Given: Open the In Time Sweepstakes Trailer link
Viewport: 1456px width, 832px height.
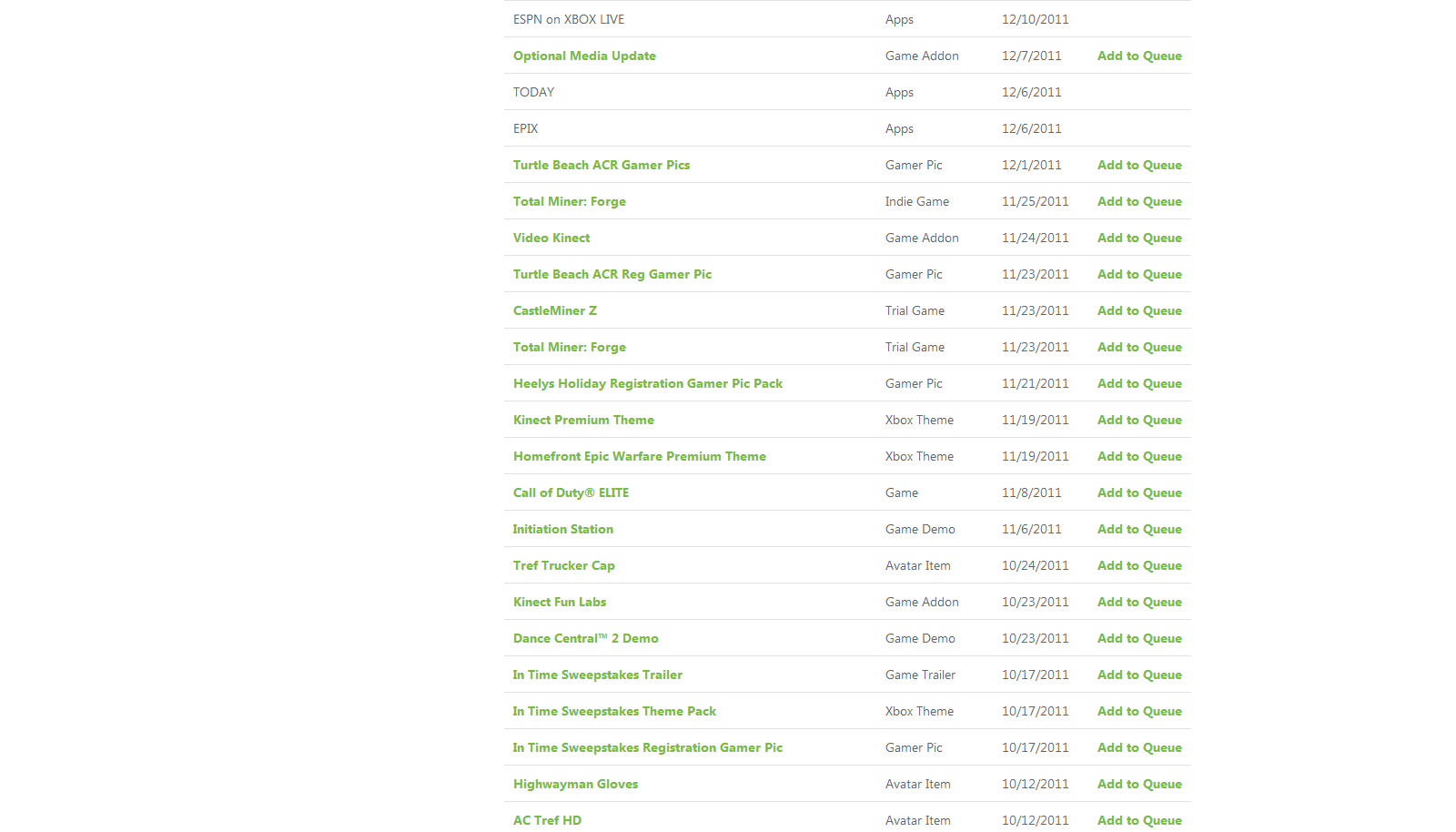Looking at the screenshot, I should pyautogui.click(x=598, y=675).
